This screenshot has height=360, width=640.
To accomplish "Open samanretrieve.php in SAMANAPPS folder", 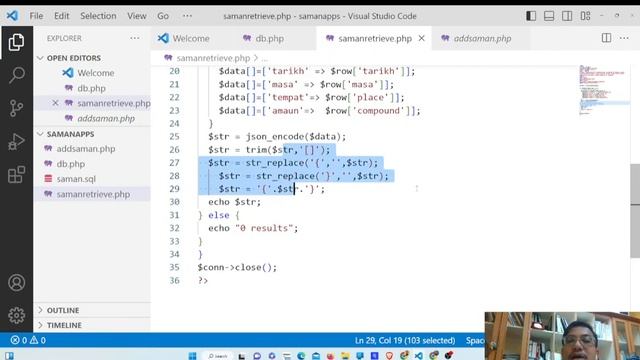I will tap(93, 194).
